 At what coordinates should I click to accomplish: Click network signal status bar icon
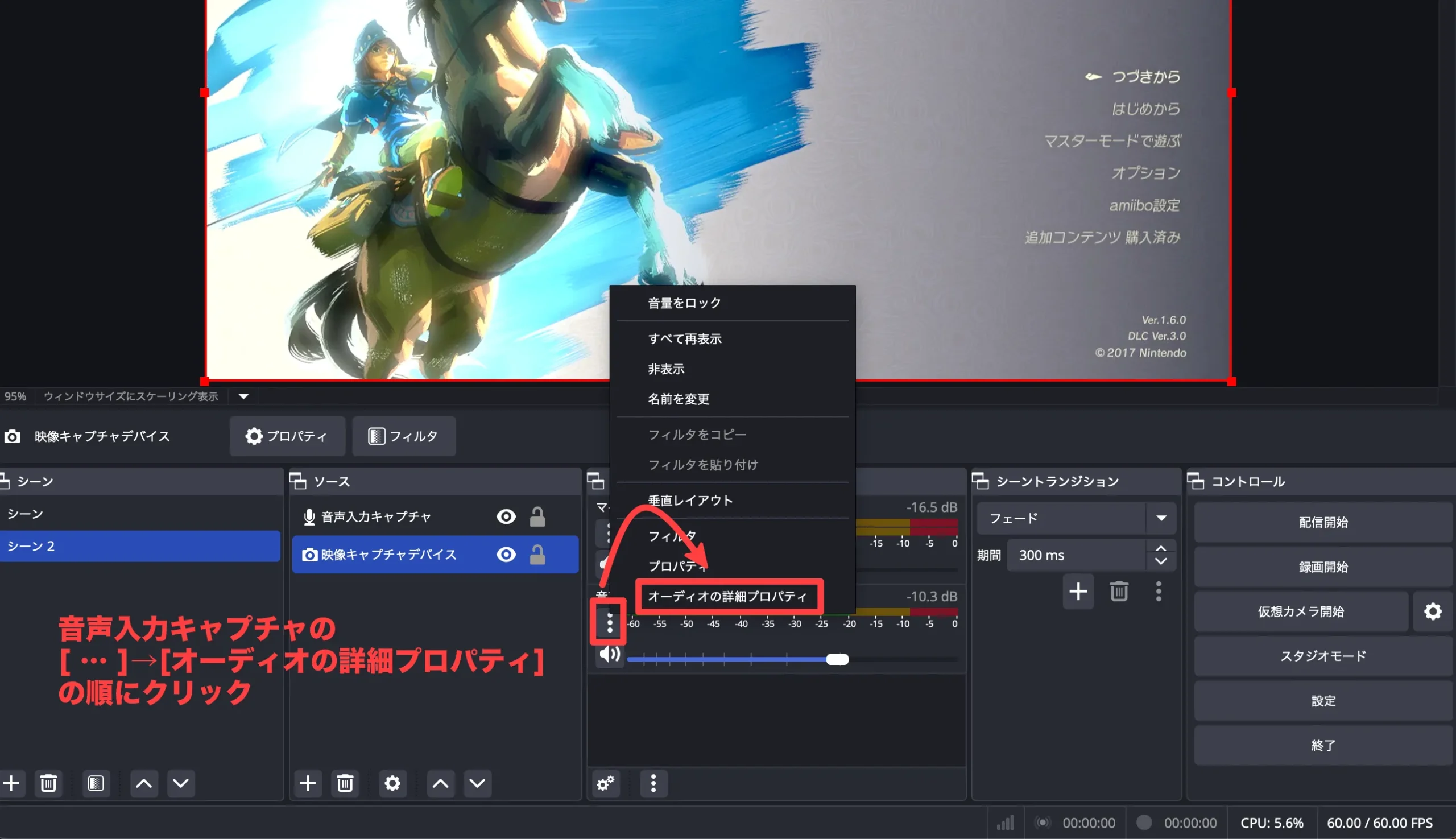[x=1006, y=823]
